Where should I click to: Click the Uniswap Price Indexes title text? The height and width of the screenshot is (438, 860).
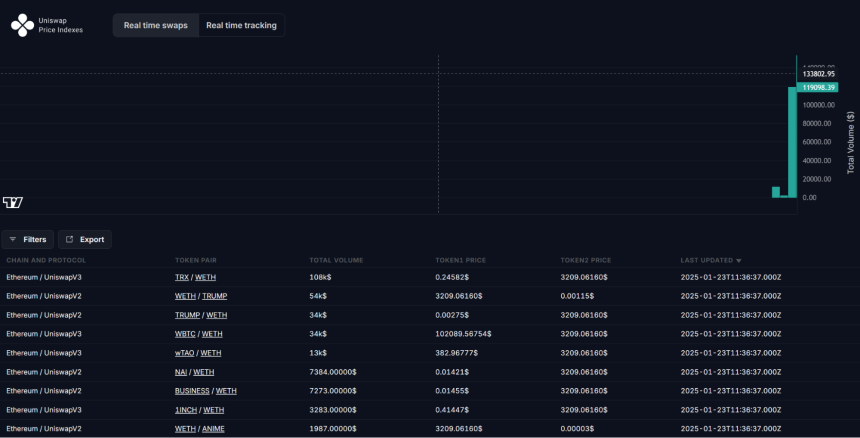pyautogui.click(x=60, y=25)
